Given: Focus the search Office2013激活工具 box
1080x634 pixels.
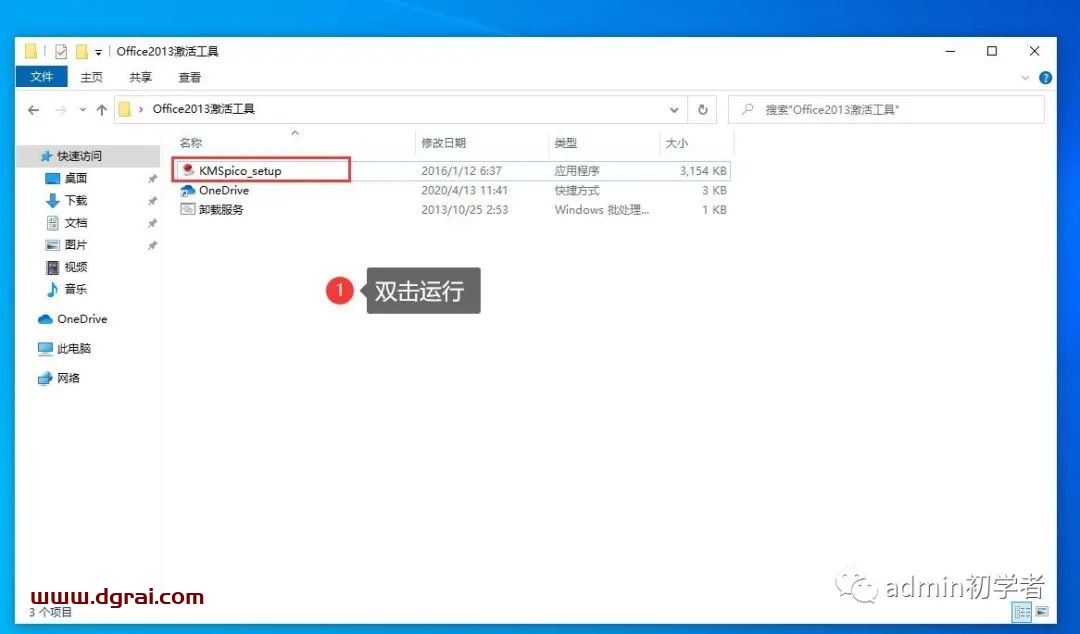Looking at the screenshot, I should [x=886, y=110].
